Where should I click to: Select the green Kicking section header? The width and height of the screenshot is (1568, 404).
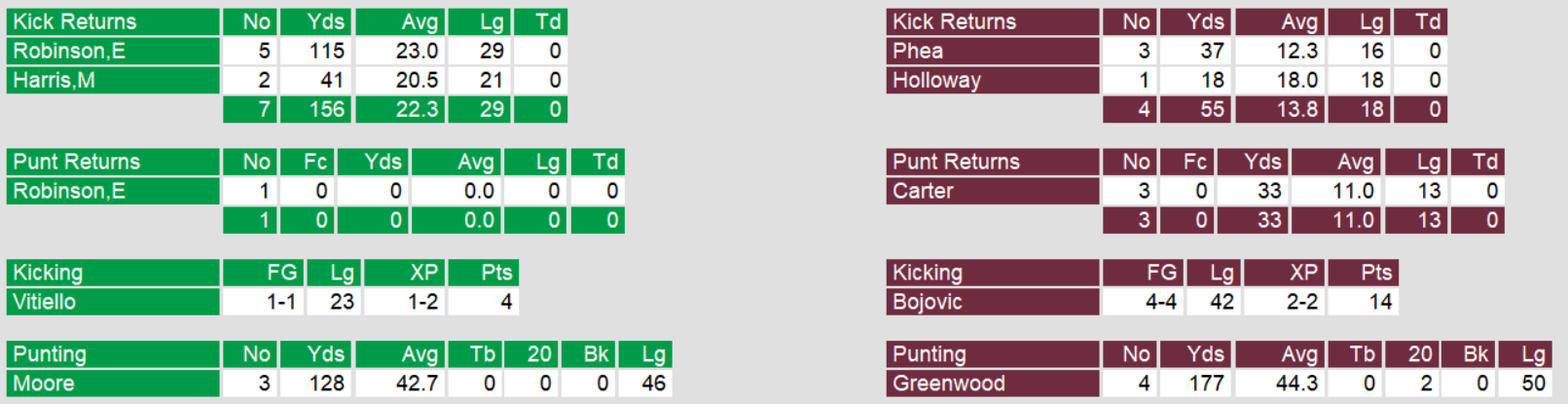(48, 273)
